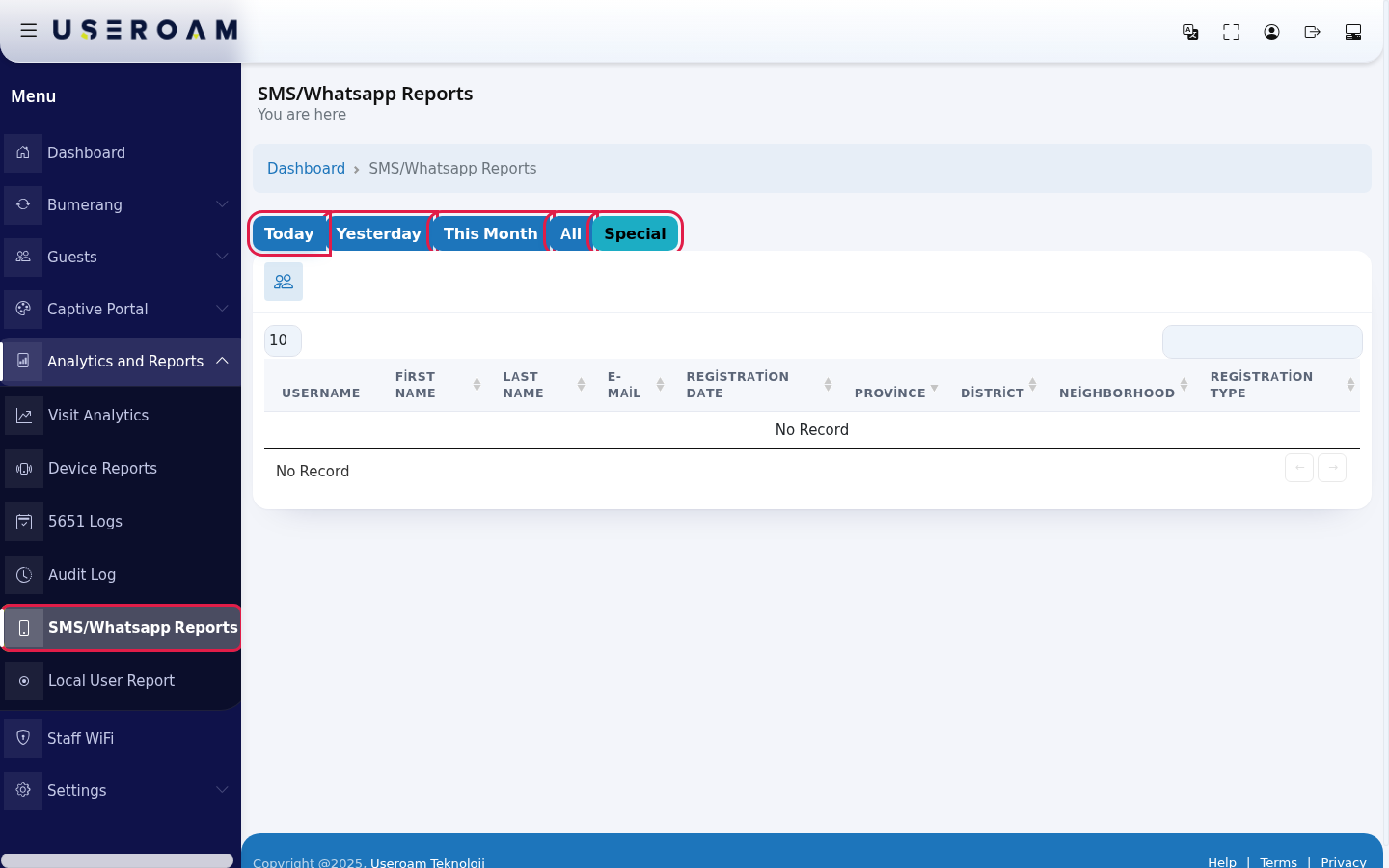Image resolution: width=1389 pixels, height=868 pixels.
Task: Open the Terms footer link
Action: pyautogui.click(x=1278, y=861)
